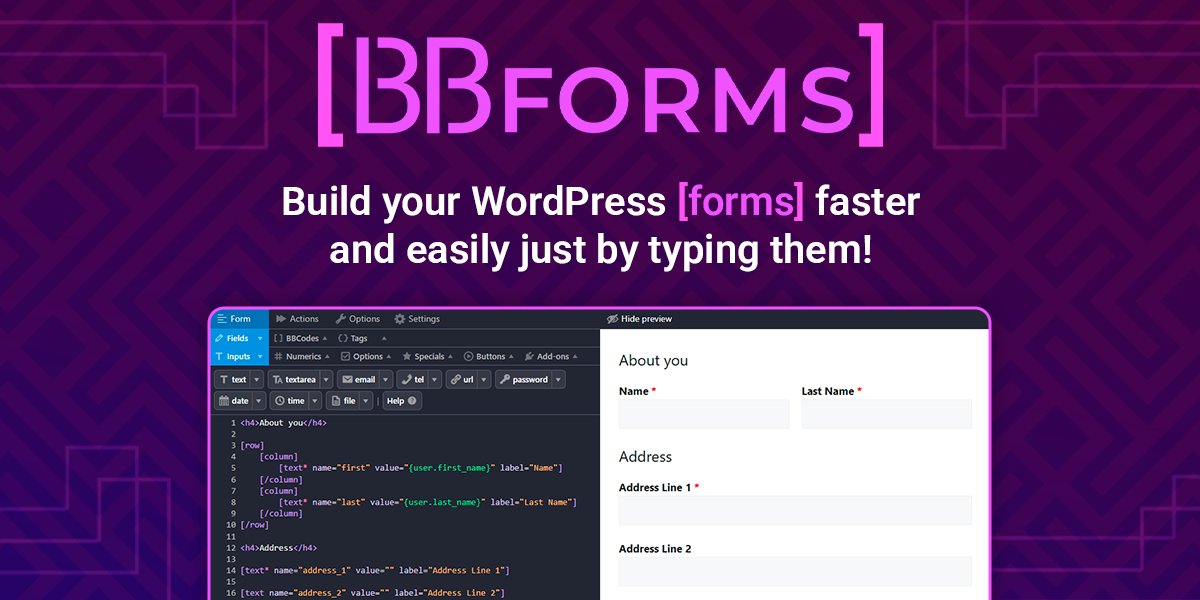Switch to the Form tab
This screenshot has height=600, width=1200.
[239, 319]
